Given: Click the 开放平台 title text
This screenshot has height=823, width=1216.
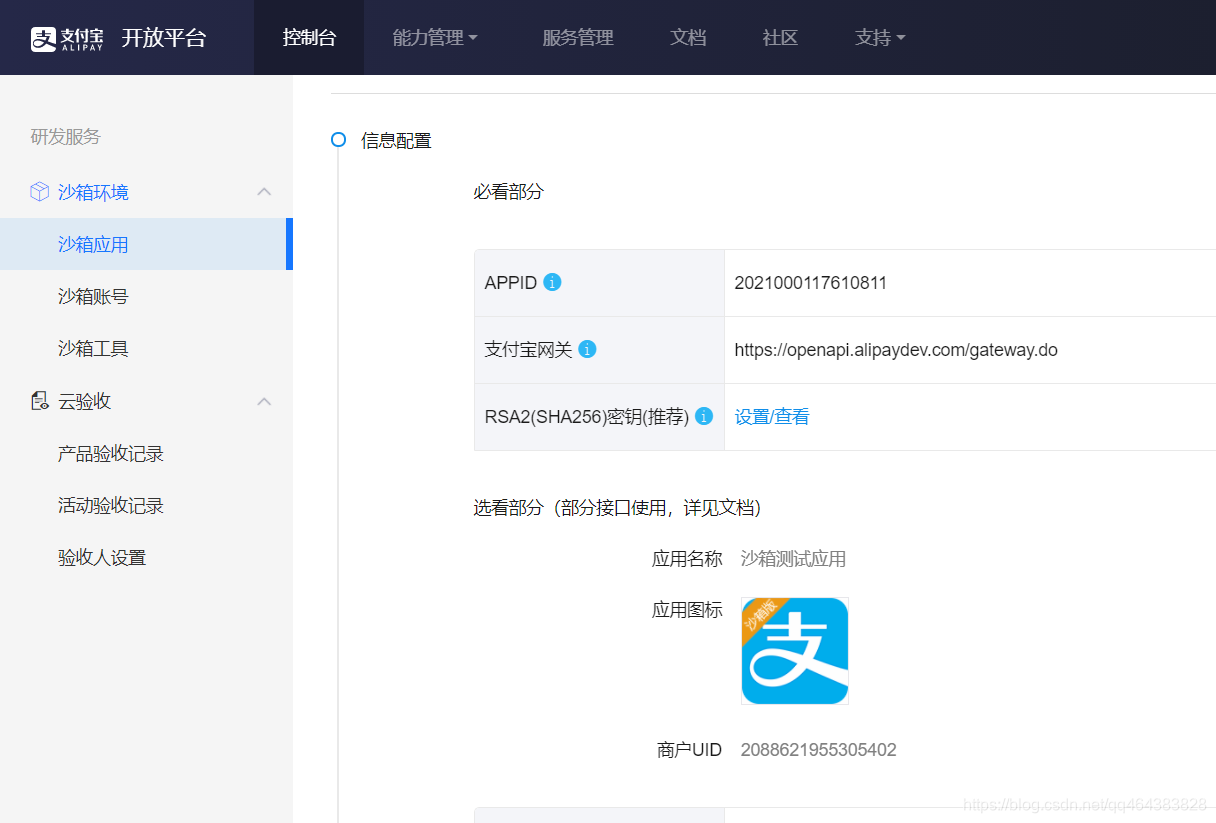Looking at the screenshot, I should (x=164, y=38).
